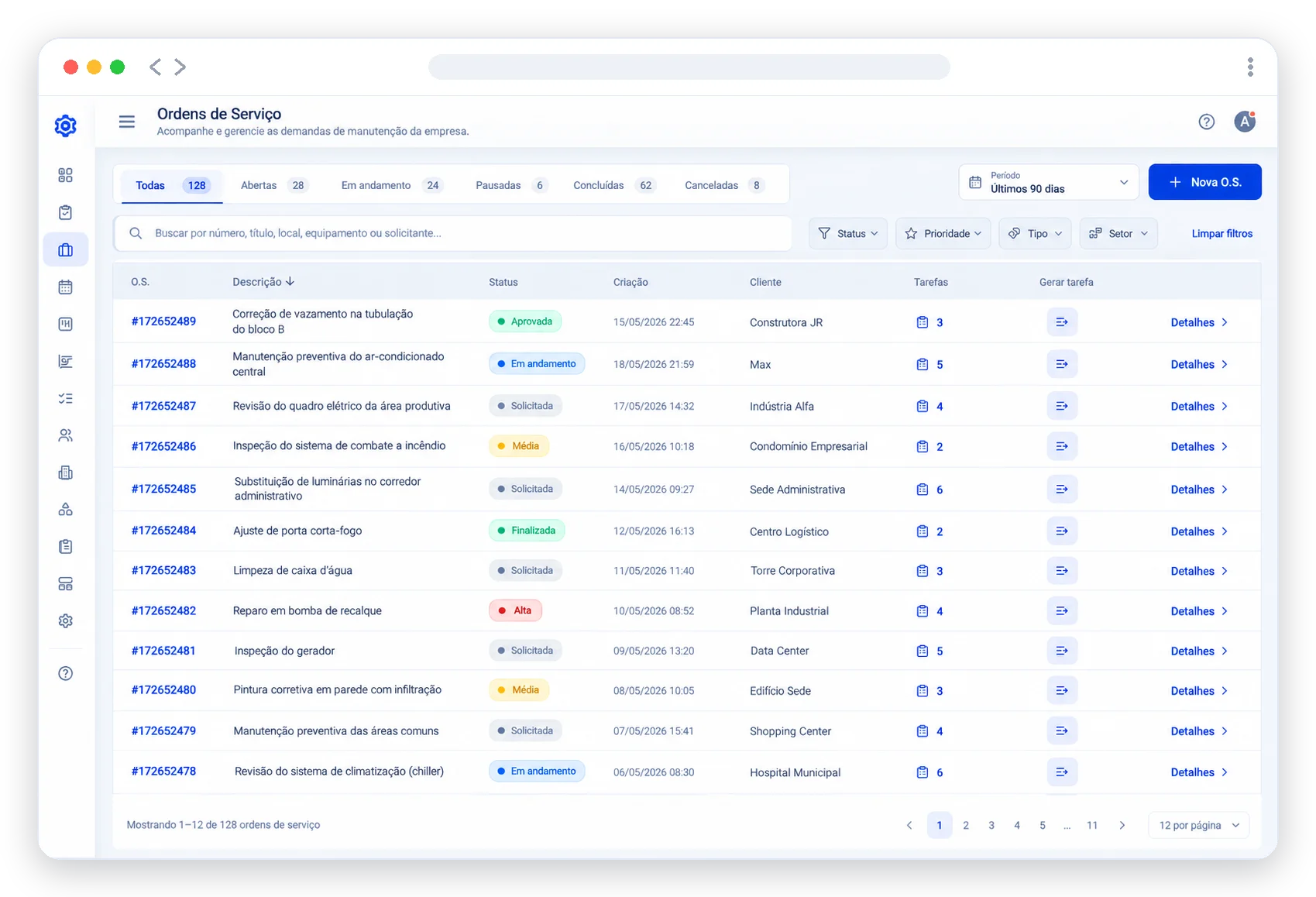The height and width of the screenshot is (897, 1316).
Task: Open order link #172652483
Action: (163, 571)
